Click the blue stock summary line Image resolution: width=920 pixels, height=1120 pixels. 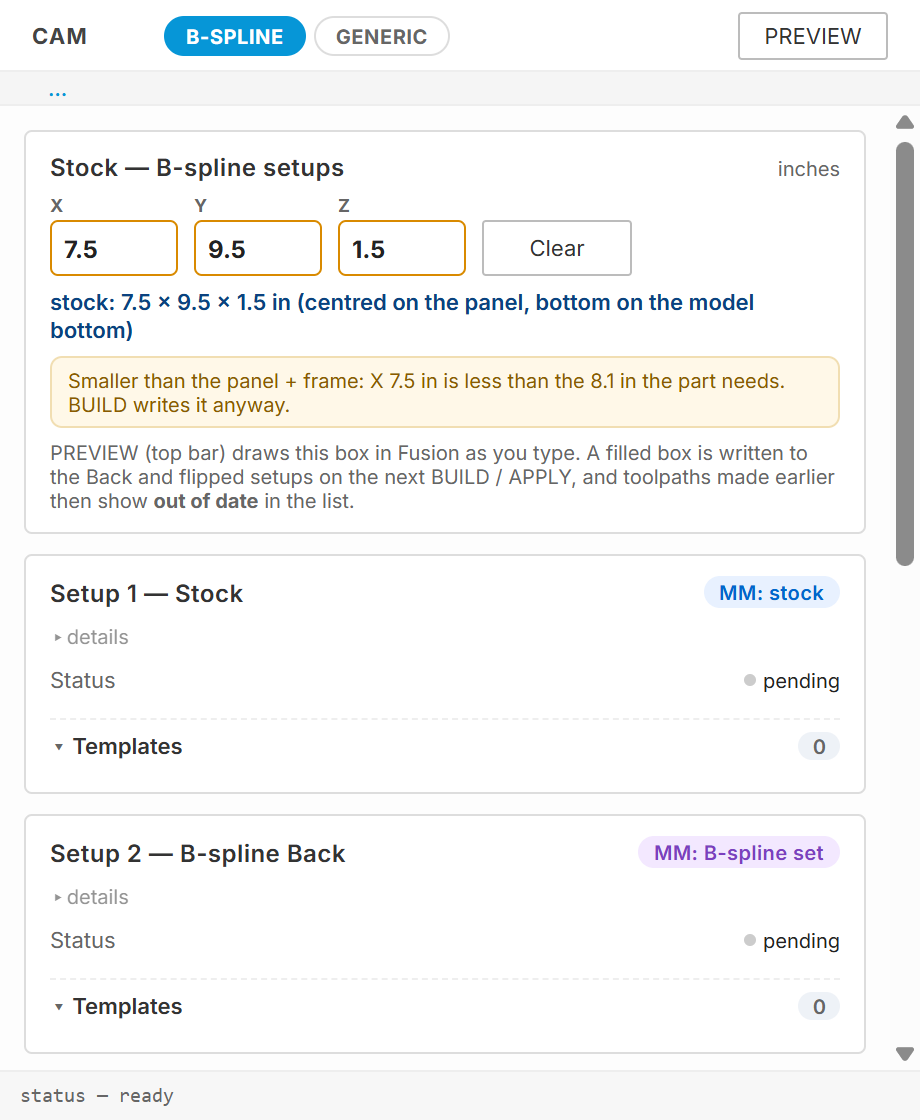(402, 316)
